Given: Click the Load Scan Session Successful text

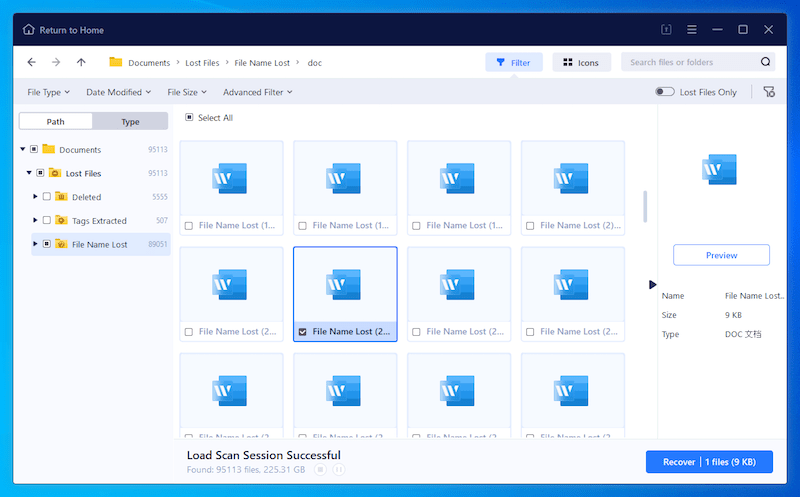Looking at the screenshot, I should click(x=263, y=455).
